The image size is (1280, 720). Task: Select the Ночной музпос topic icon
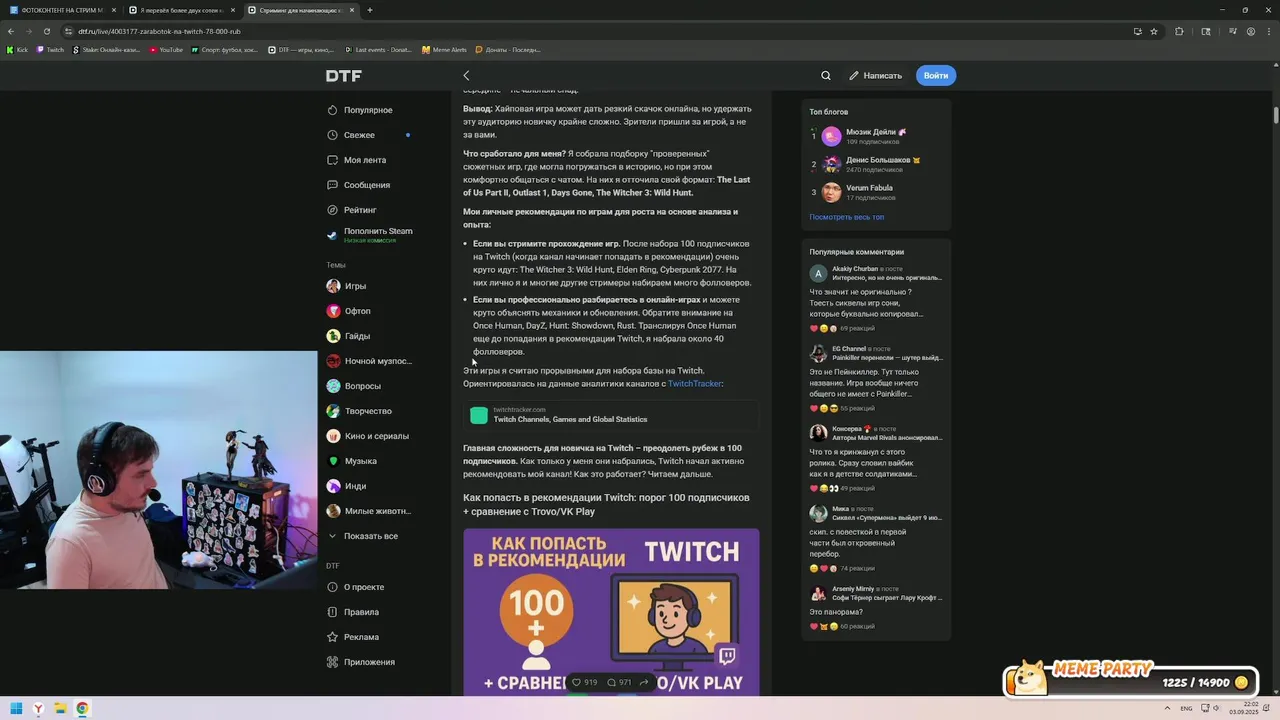[333, 361]
